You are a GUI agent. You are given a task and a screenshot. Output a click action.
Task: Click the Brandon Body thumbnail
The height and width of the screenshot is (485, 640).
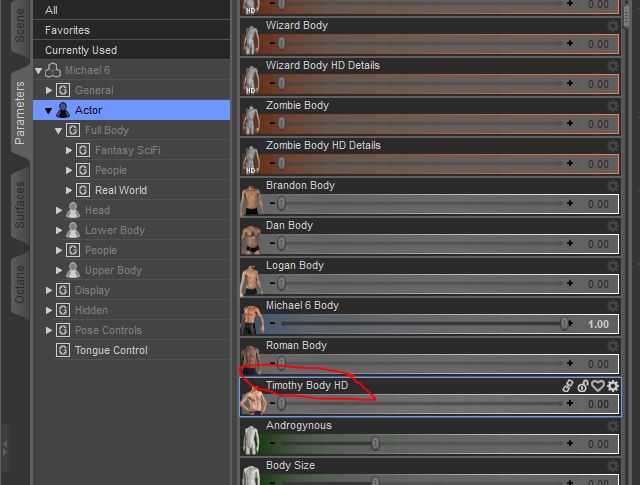click(x=251, y=200)
